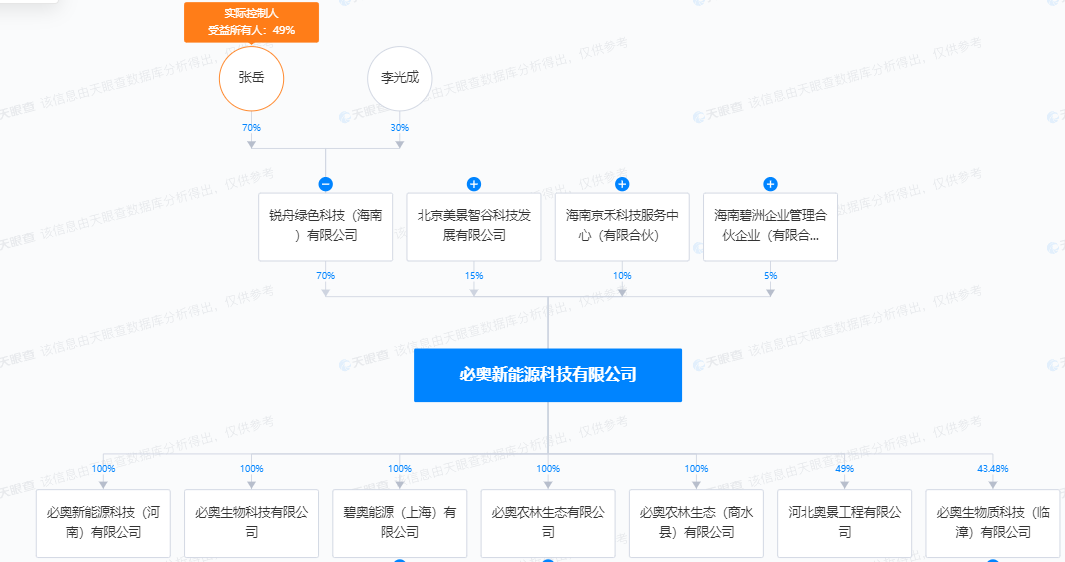
Task: Click the 43.48% shareholding label
Action: pyautogui.click(x=992, y=468)
